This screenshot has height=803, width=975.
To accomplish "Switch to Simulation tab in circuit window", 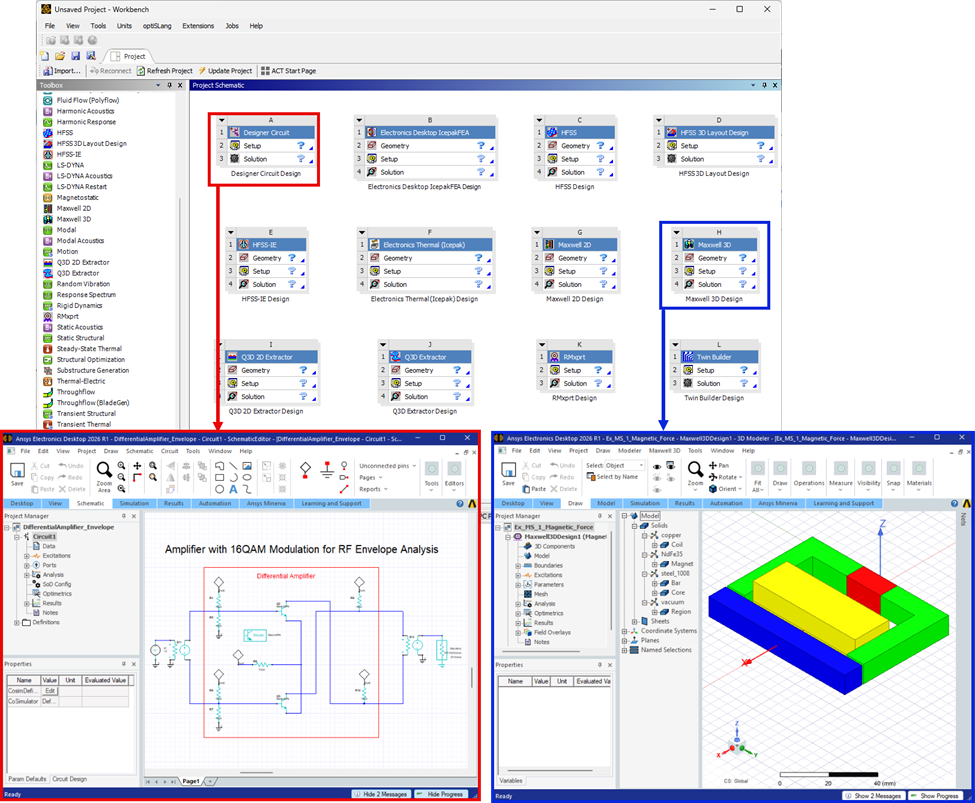I will point(134,503).
